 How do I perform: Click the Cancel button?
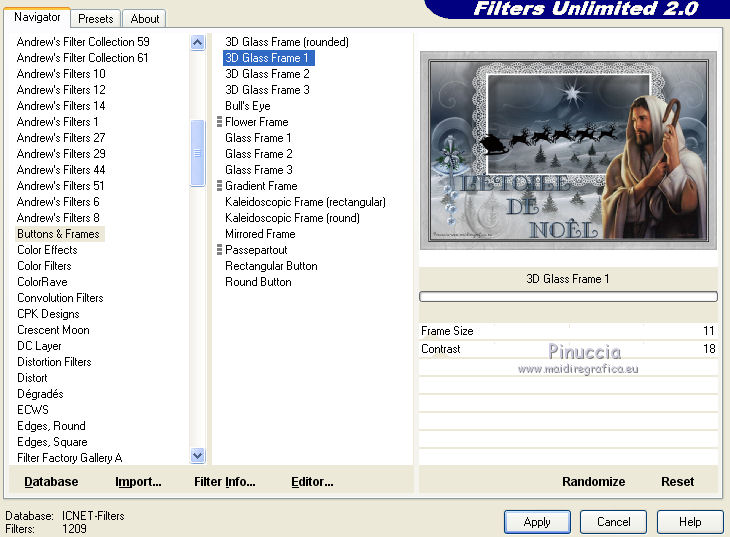[x=613, y=522]
